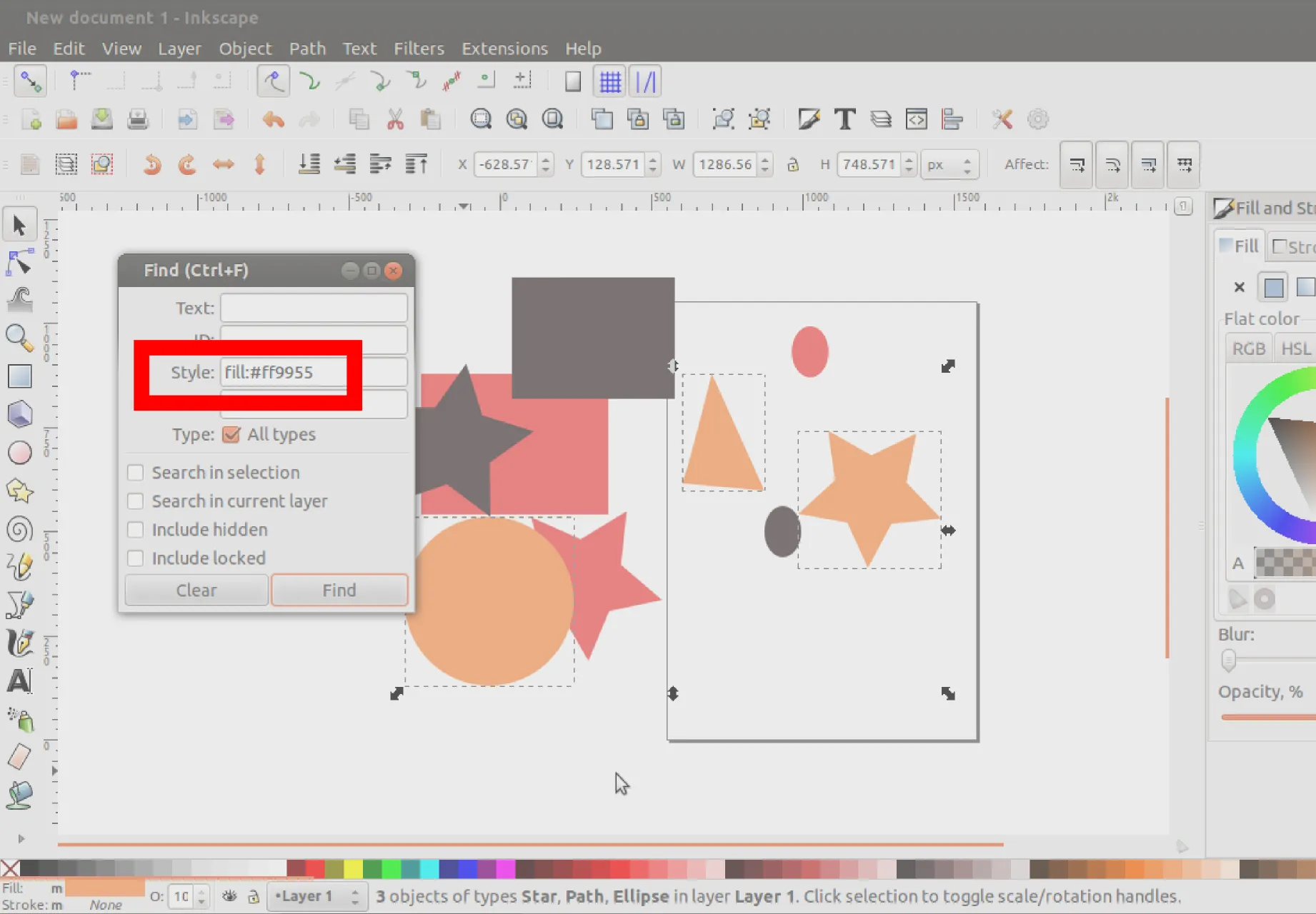Click the Style input field

(314, 372)
